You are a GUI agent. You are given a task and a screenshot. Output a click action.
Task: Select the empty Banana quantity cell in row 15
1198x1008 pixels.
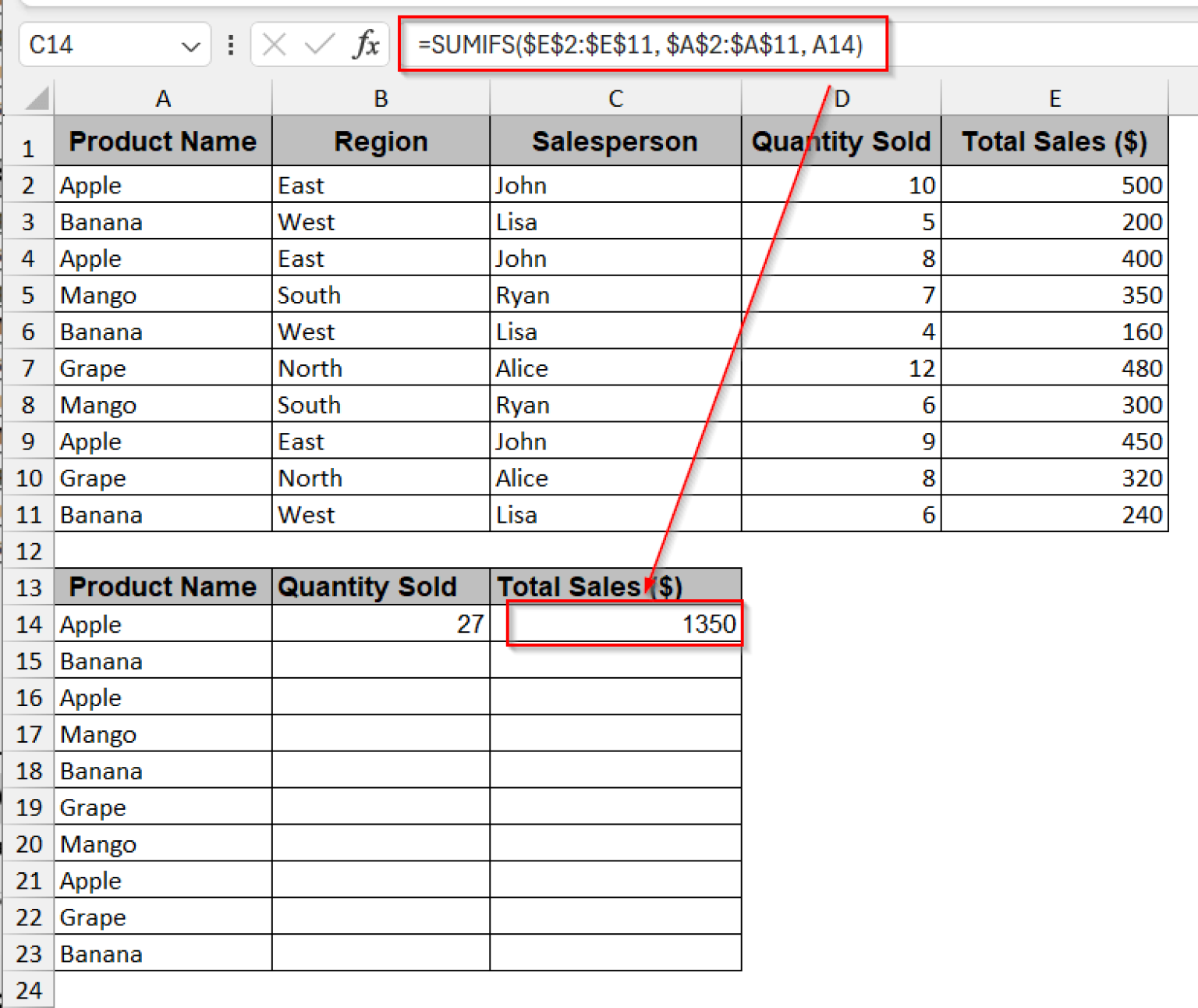380,660
